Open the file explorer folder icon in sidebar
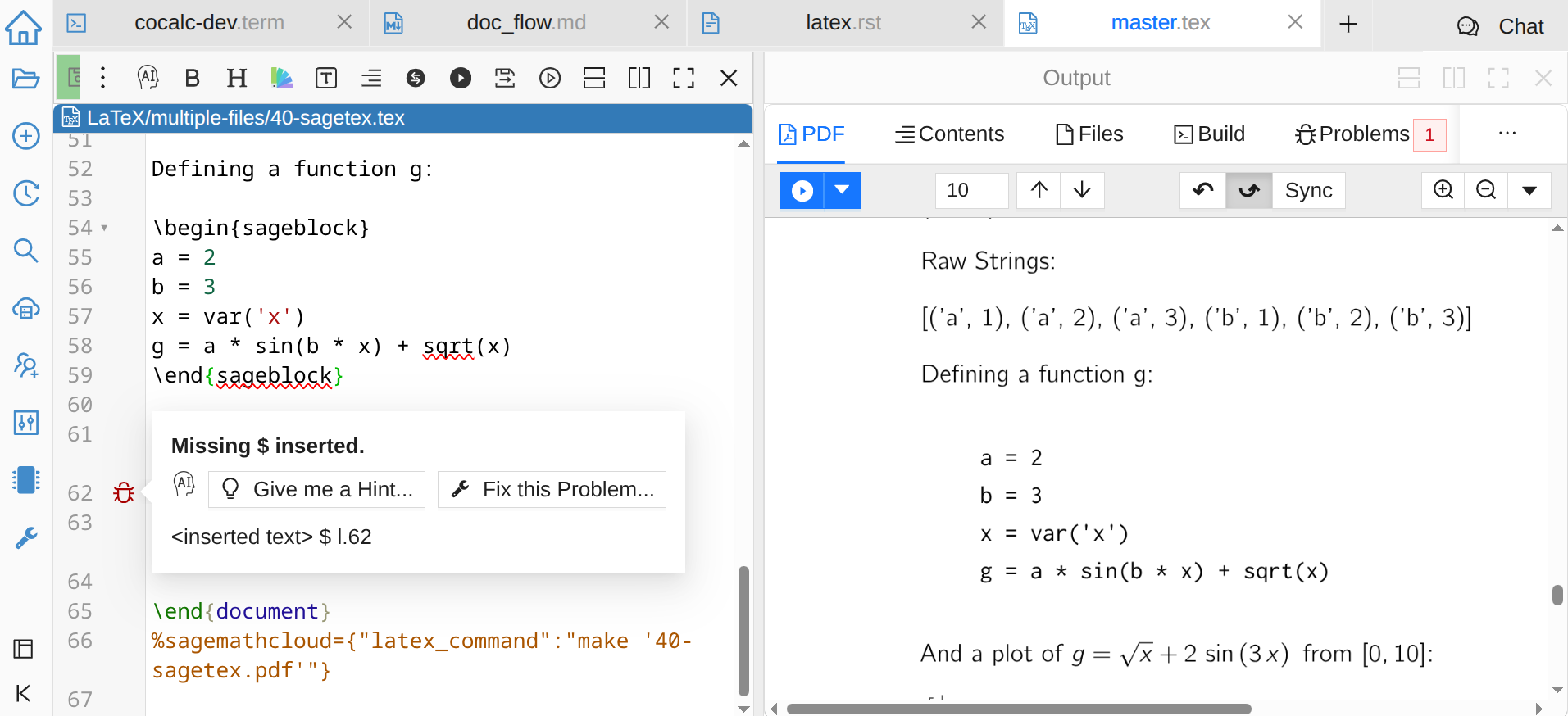 click(x=26, y=79)
